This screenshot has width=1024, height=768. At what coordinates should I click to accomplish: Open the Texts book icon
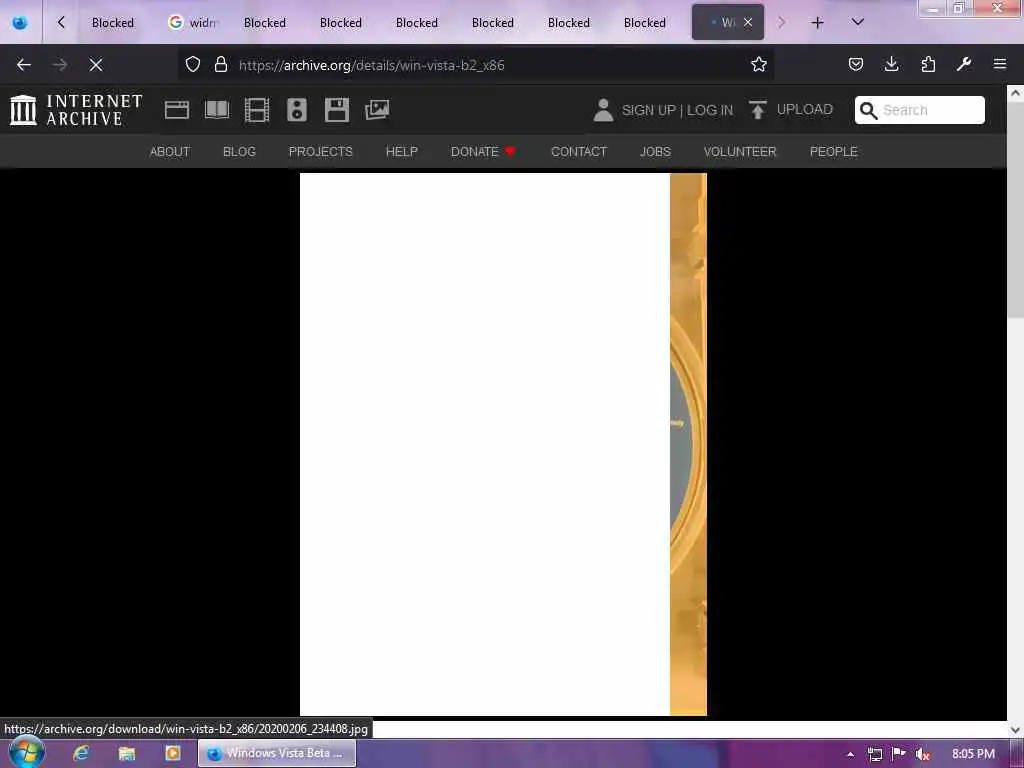217,110
